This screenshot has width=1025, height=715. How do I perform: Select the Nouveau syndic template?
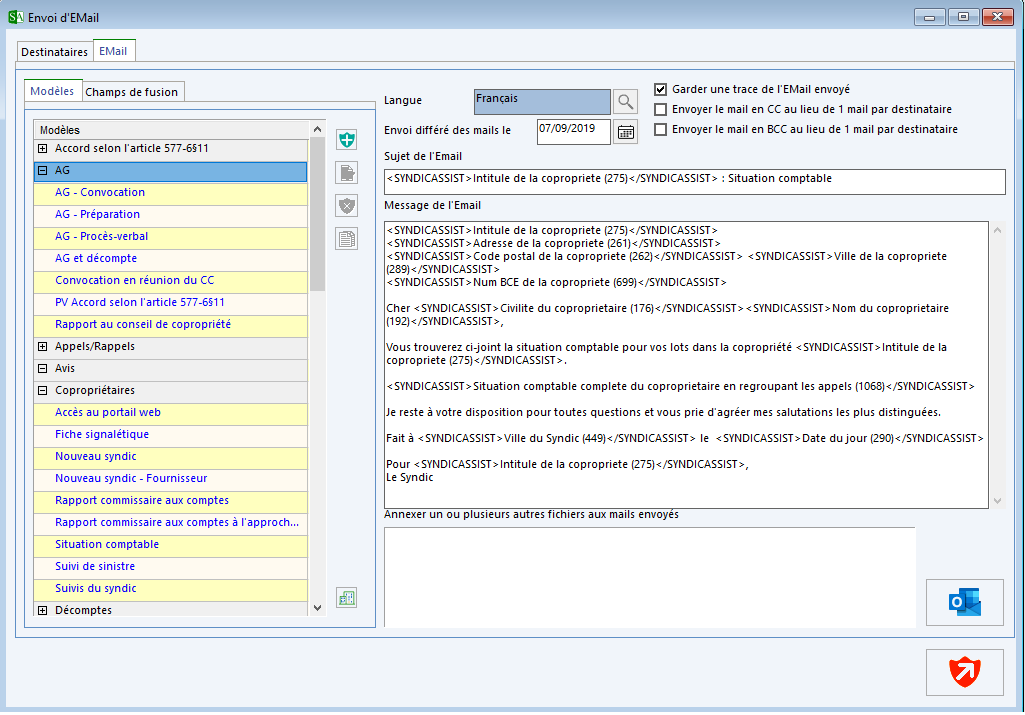pos(171,456)
